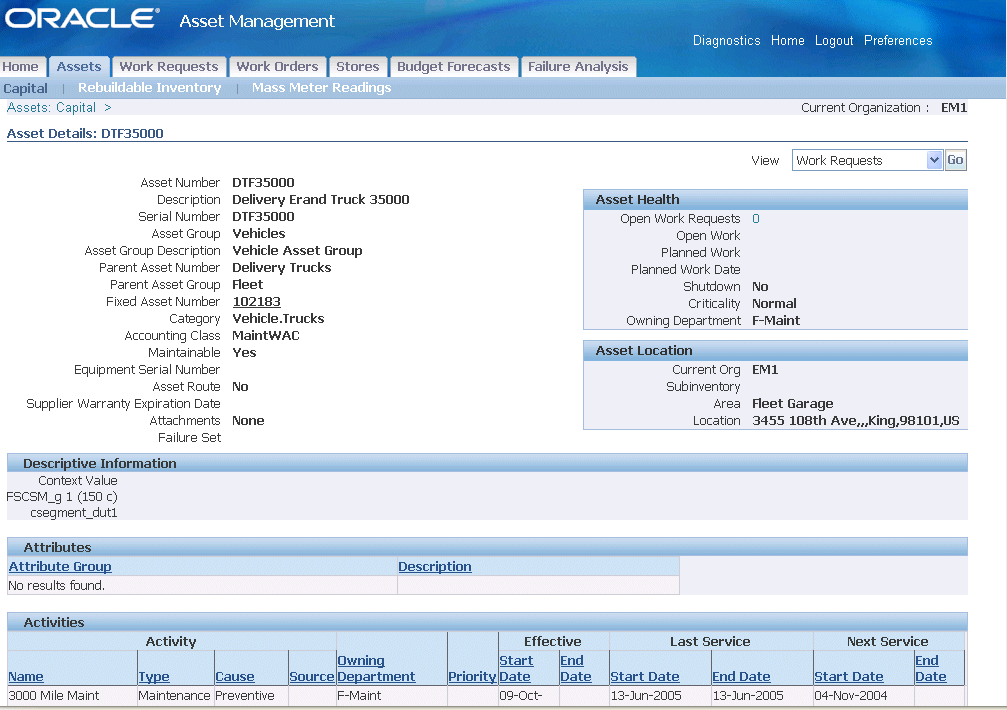1007x710 pixels.
Task: Sort Activities by the Priority column
Action: point(472,677)
